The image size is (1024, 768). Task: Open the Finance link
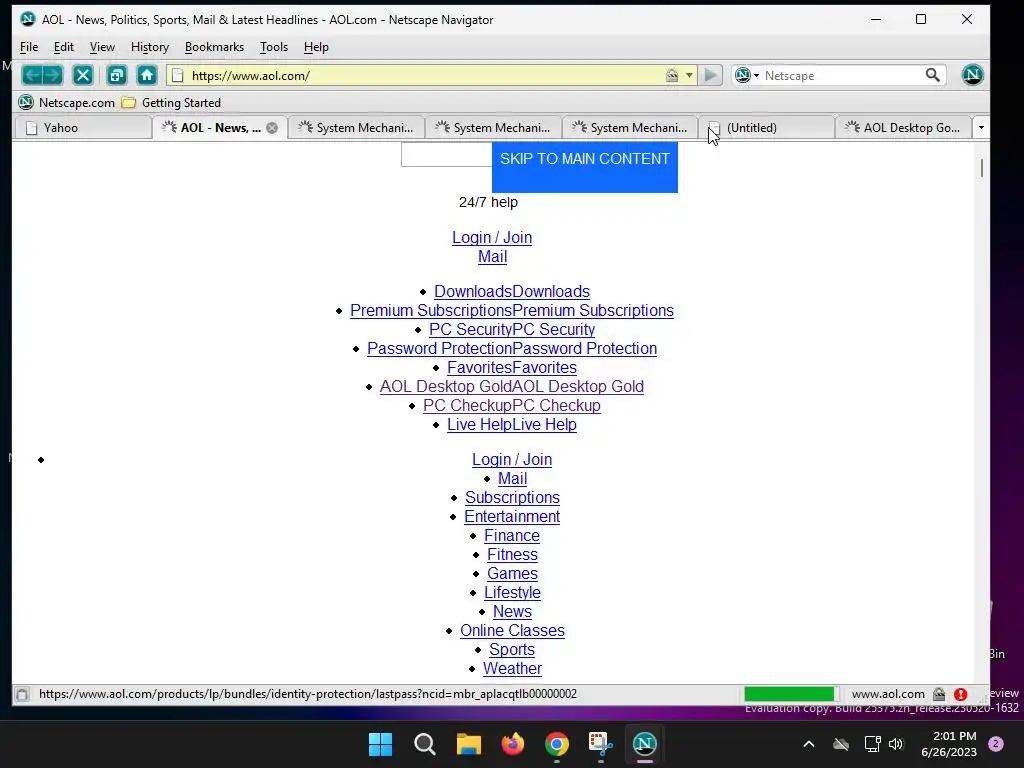click(x=512, y=536)
